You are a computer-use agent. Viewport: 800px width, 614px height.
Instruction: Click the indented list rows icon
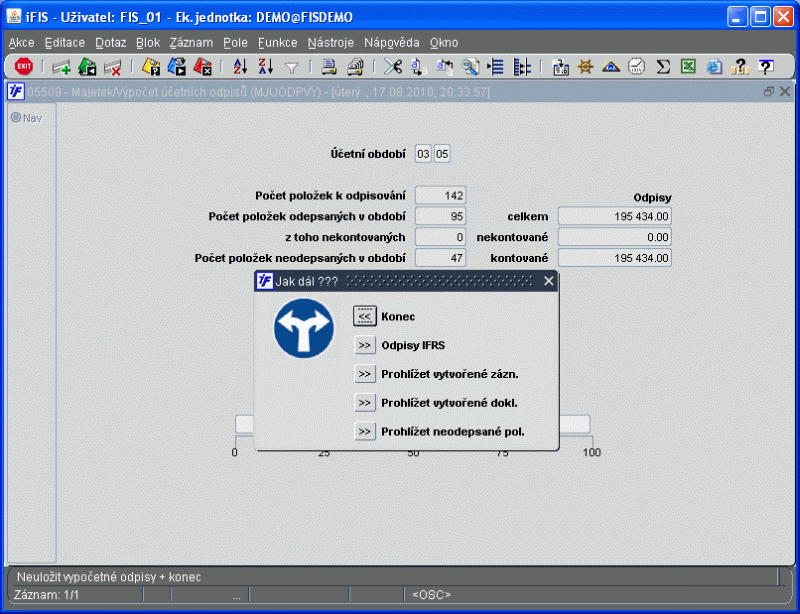495,67
